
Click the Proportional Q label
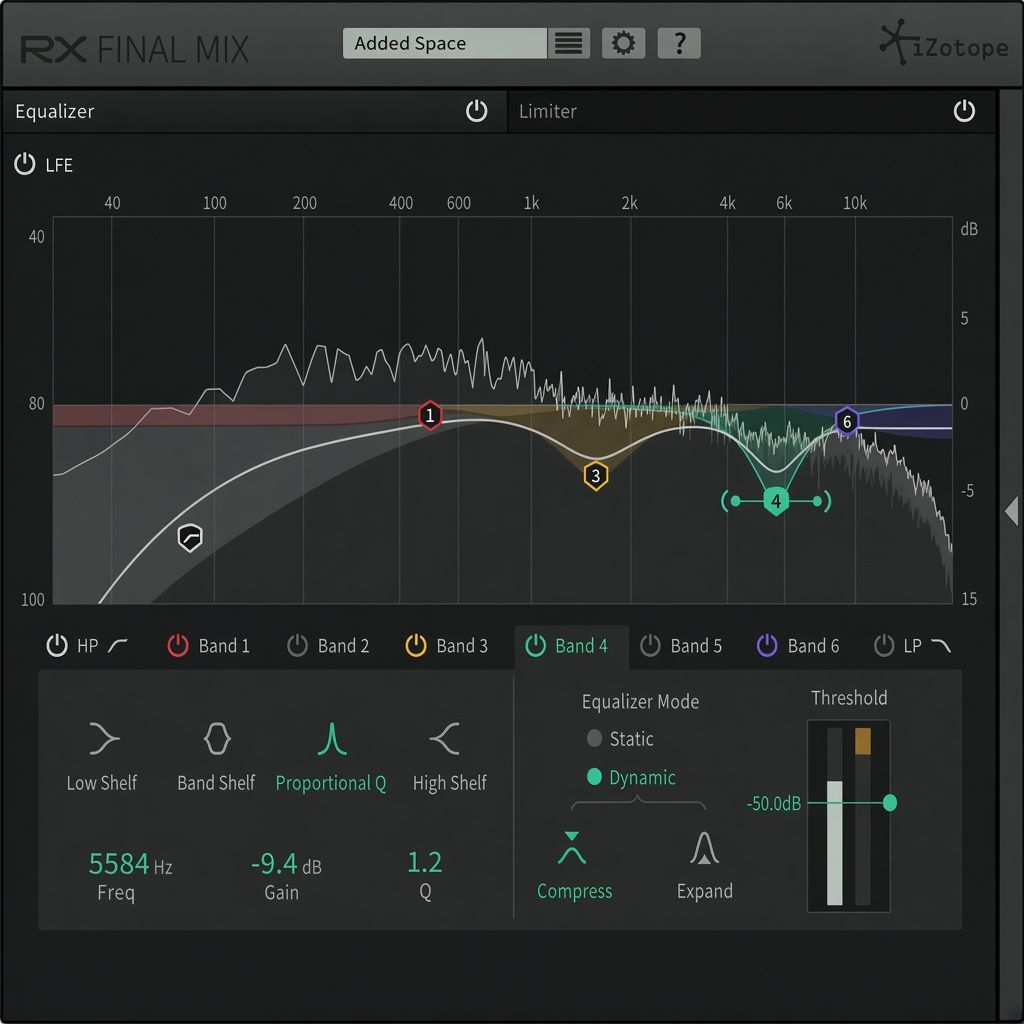(331, 783)
